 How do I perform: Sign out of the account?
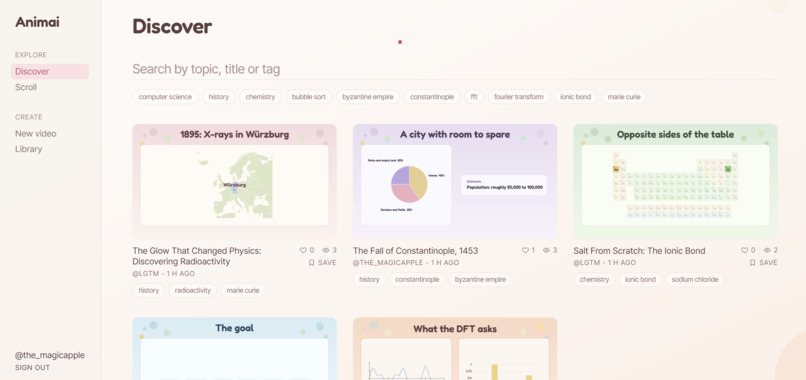32,368
